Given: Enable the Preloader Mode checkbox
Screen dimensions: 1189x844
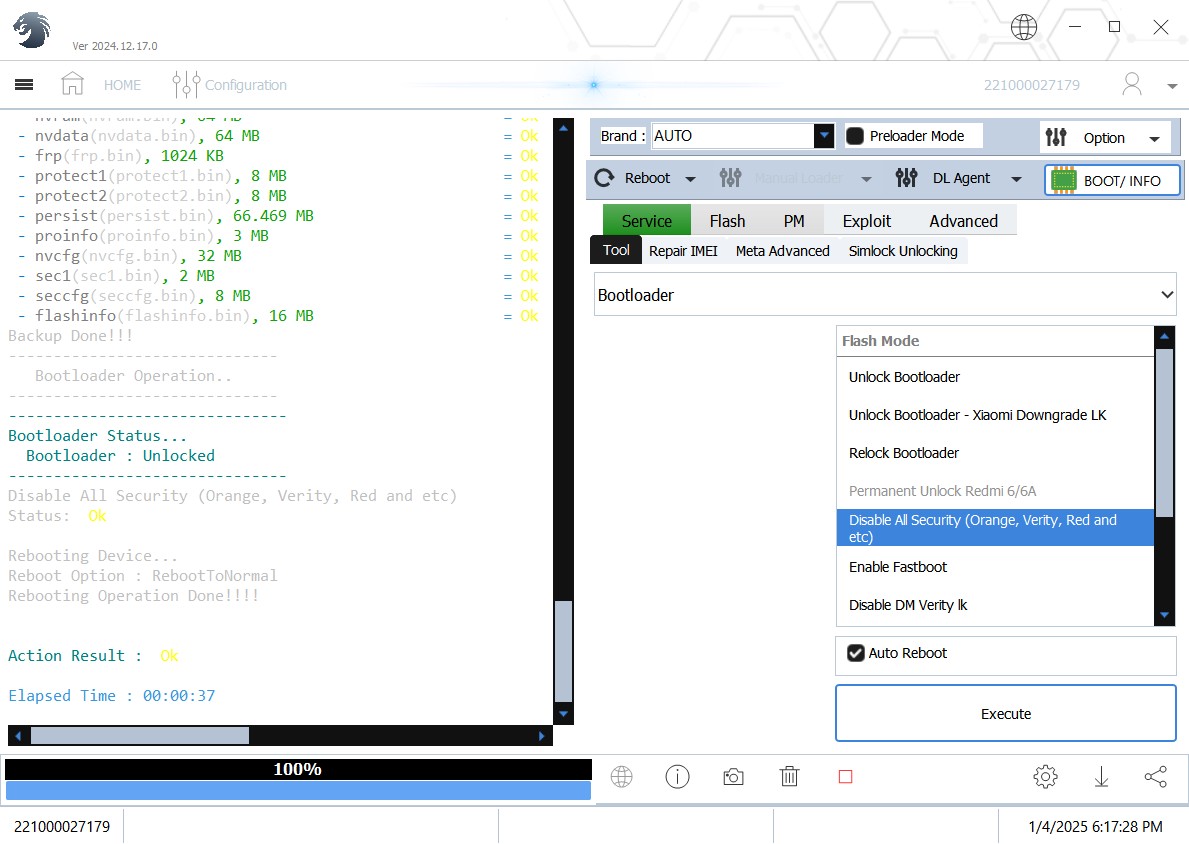Looking at the screenshot, I should (x=855, y=136).
